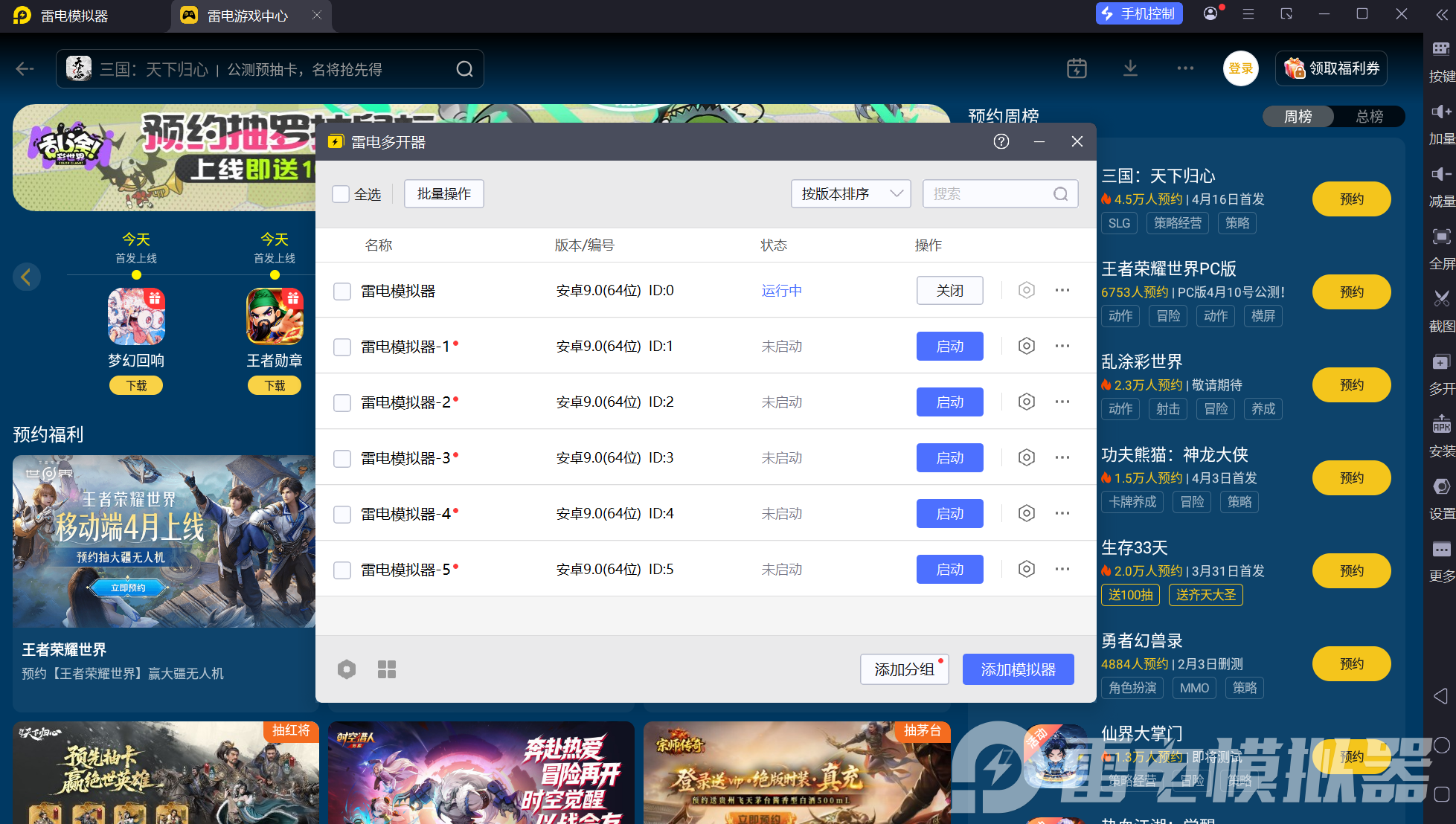The height and width of the screenshot is (824, 1456).
Task: Open the calendar check-in icon
Action: point(1077,69)
